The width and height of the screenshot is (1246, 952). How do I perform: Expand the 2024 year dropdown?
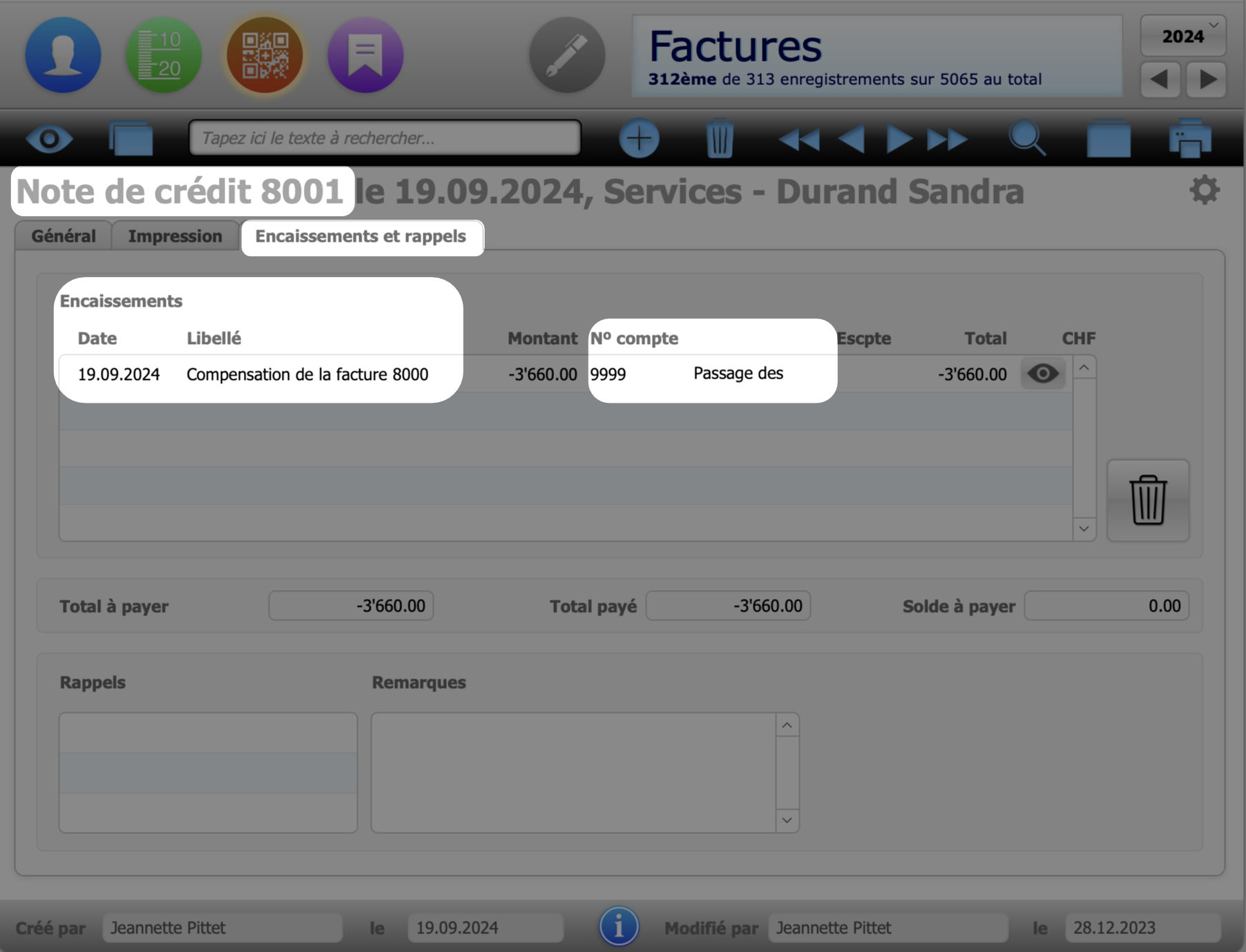[1182, 36]
